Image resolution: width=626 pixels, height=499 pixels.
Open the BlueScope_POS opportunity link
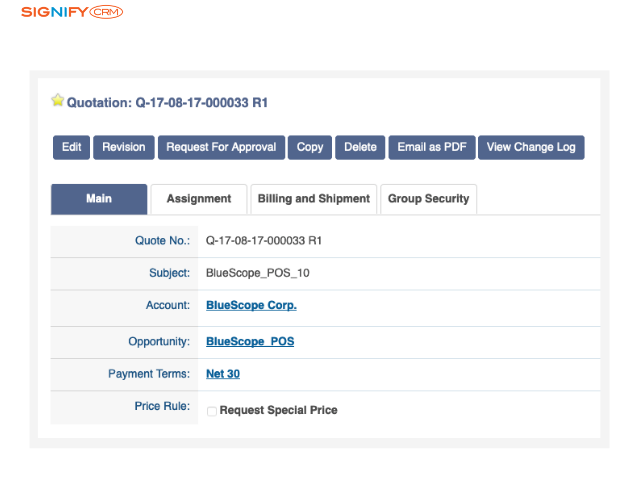pyautogui.click(x=250, y=342)
